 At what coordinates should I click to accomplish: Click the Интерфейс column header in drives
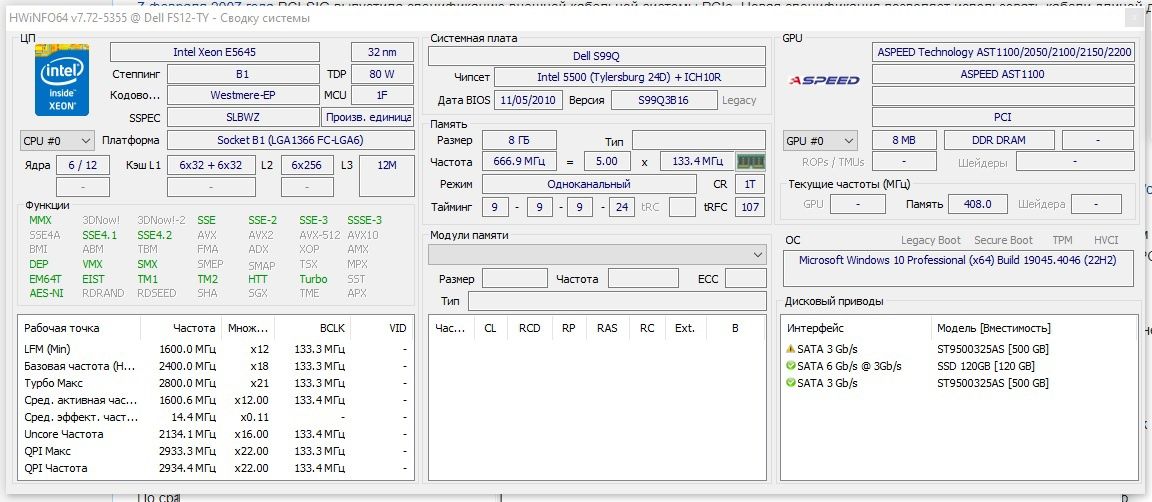pos(856,329)
